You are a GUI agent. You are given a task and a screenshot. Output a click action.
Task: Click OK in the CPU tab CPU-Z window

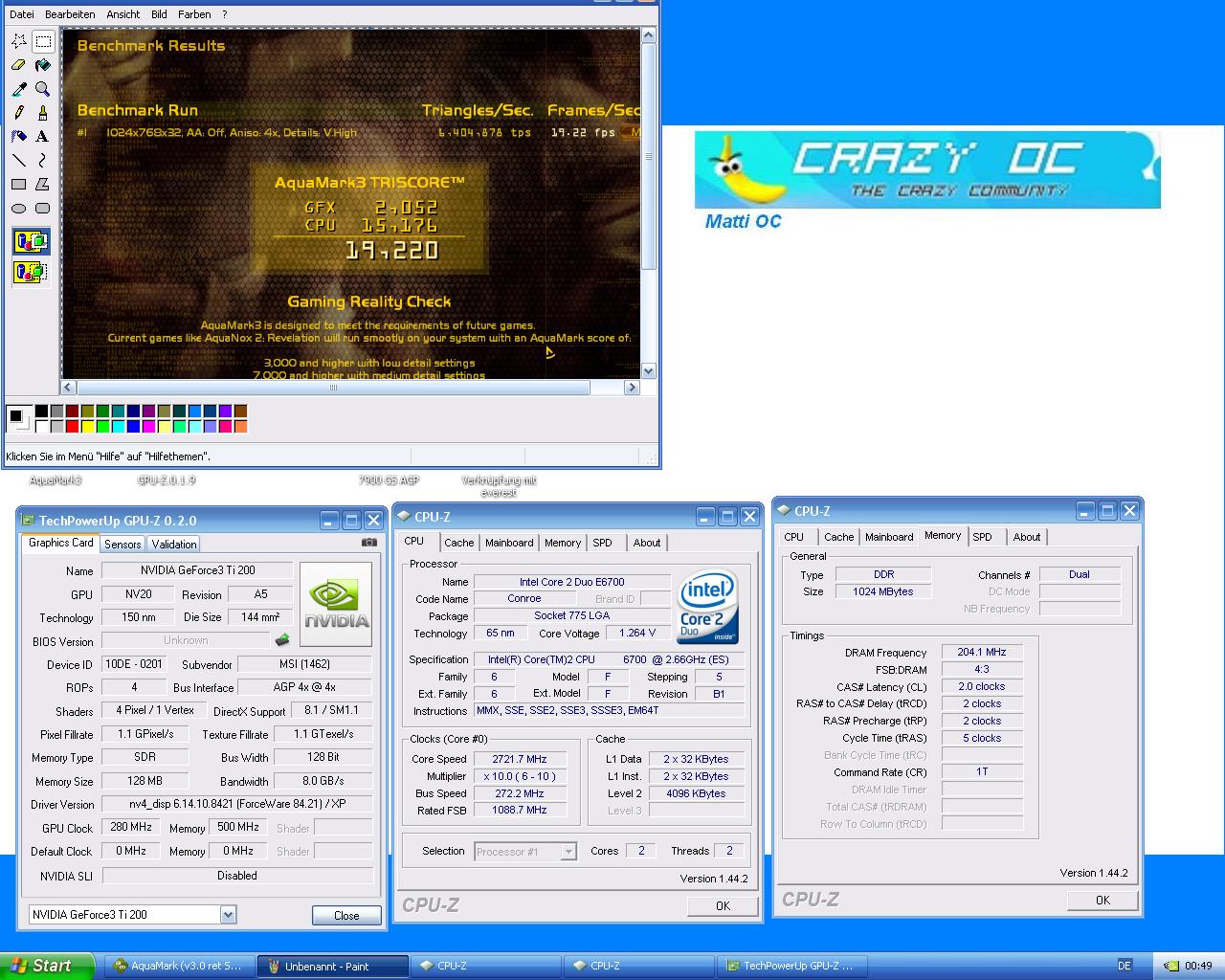tap(723, 906)
